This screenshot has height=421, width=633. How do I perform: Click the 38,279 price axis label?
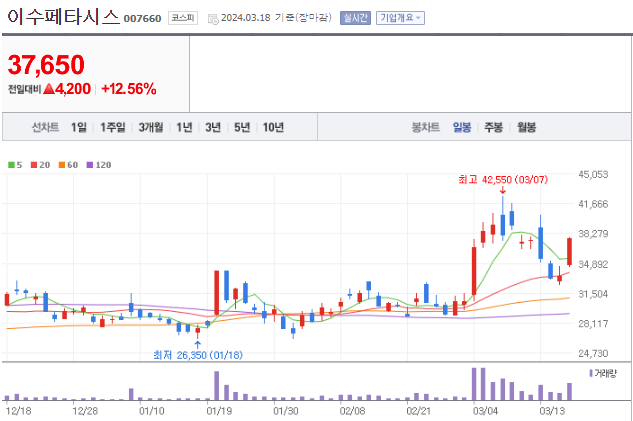(x=593, y=234)
